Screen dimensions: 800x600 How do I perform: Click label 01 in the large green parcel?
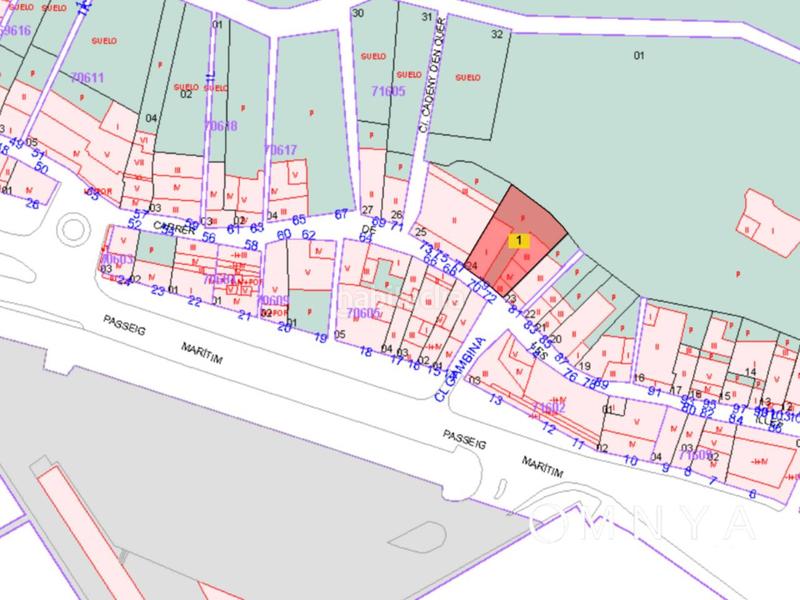[x=633, y=55]
